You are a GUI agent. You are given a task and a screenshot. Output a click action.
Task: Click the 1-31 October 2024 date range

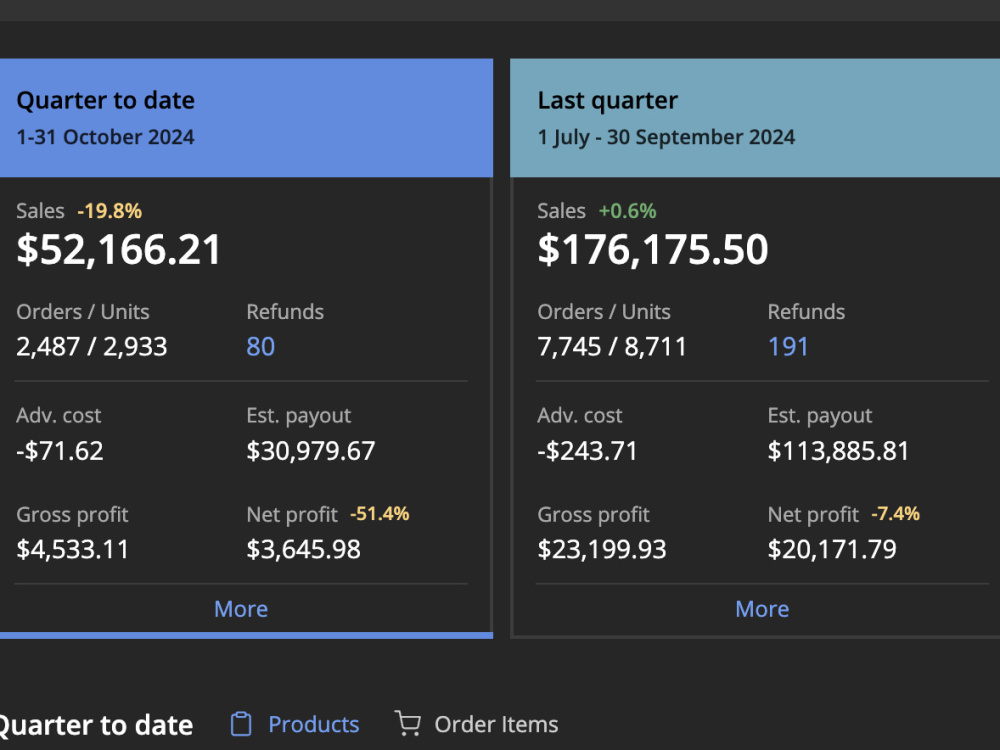(x=105, y=137)
